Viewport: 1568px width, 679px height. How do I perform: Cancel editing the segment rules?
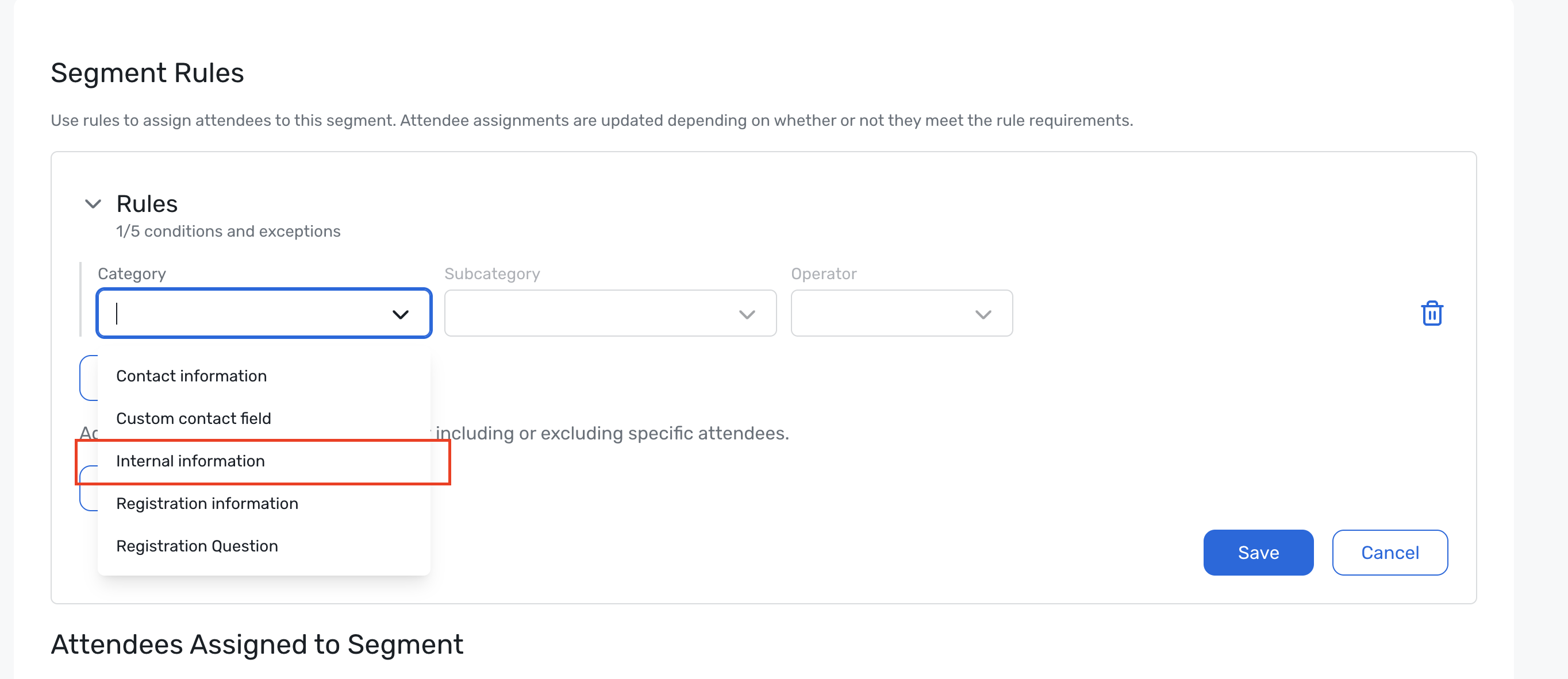[1390, 553]
